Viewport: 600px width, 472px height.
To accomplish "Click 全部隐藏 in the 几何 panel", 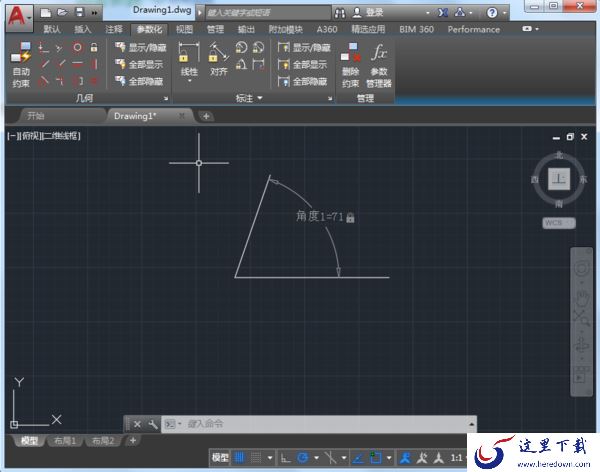I will pos(139,81).
